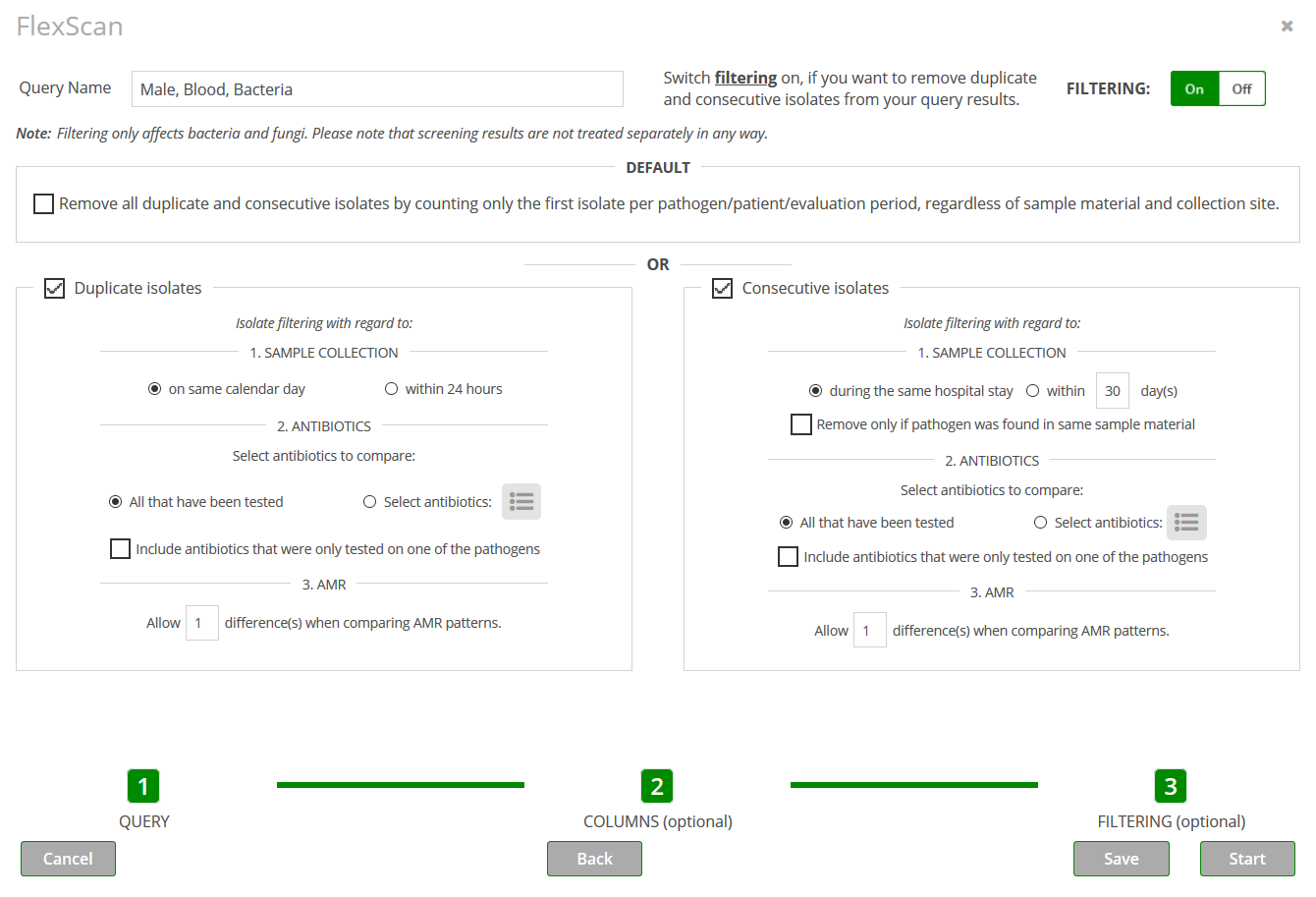Enable default remove all duplicate isolates option
1316x897 pixels.
click(43, 203)
